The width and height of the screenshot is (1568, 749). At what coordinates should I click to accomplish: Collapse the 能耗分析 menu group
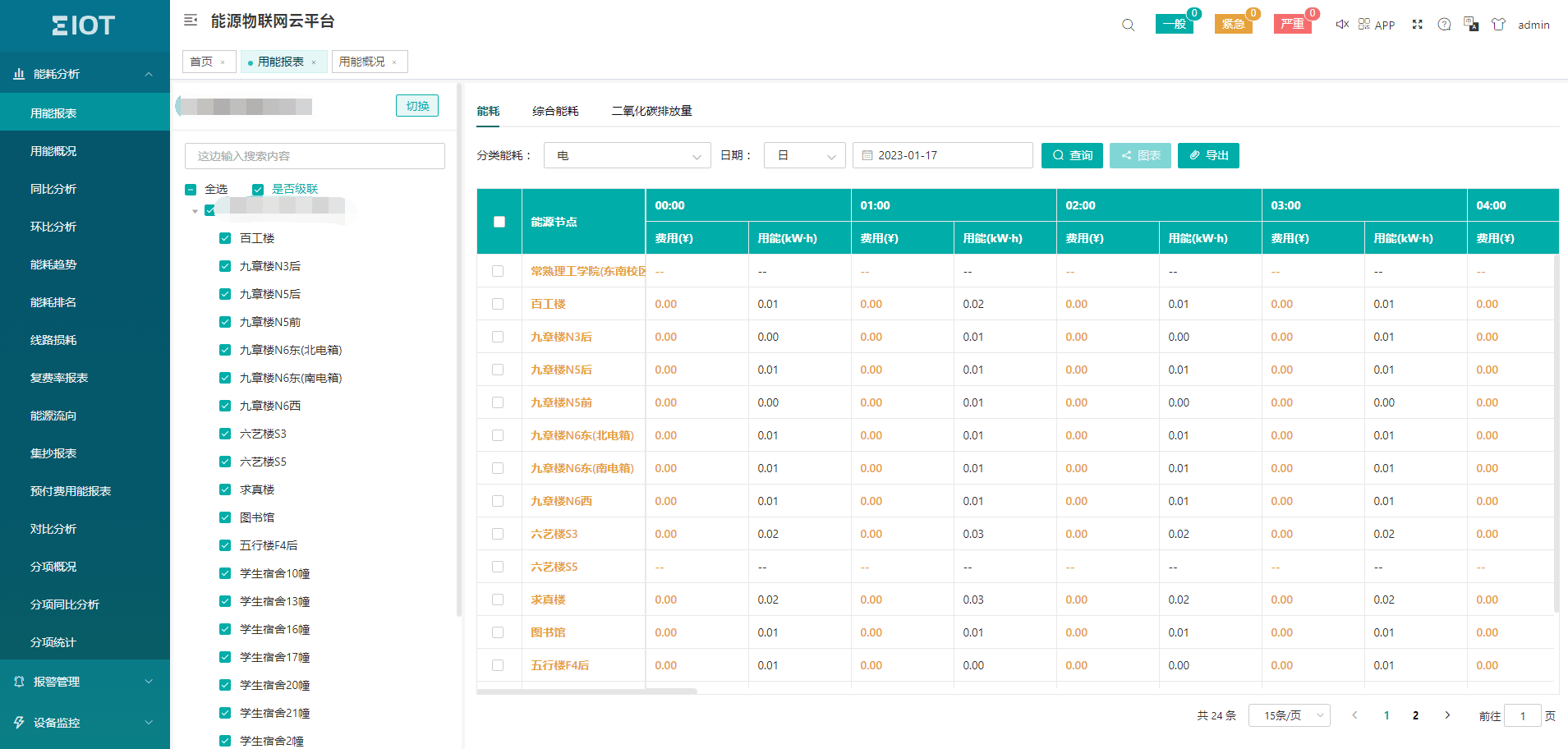tap(149, 74)
